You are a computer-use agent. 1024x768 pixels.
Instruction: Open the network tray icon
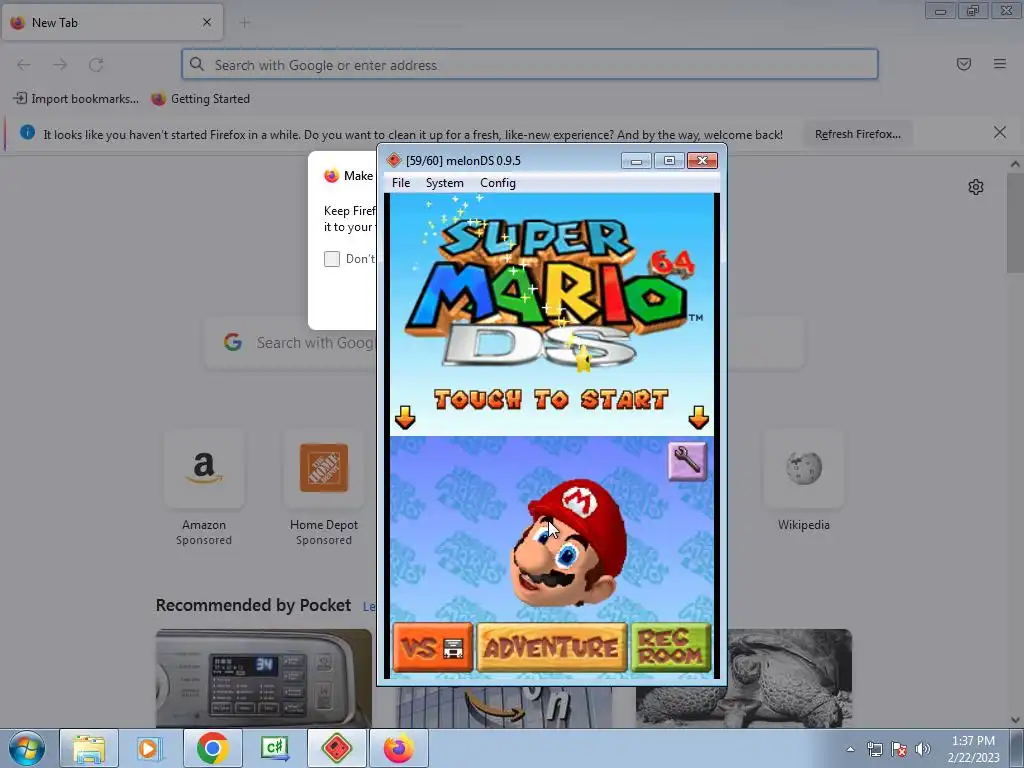click(x=874, y=749)
